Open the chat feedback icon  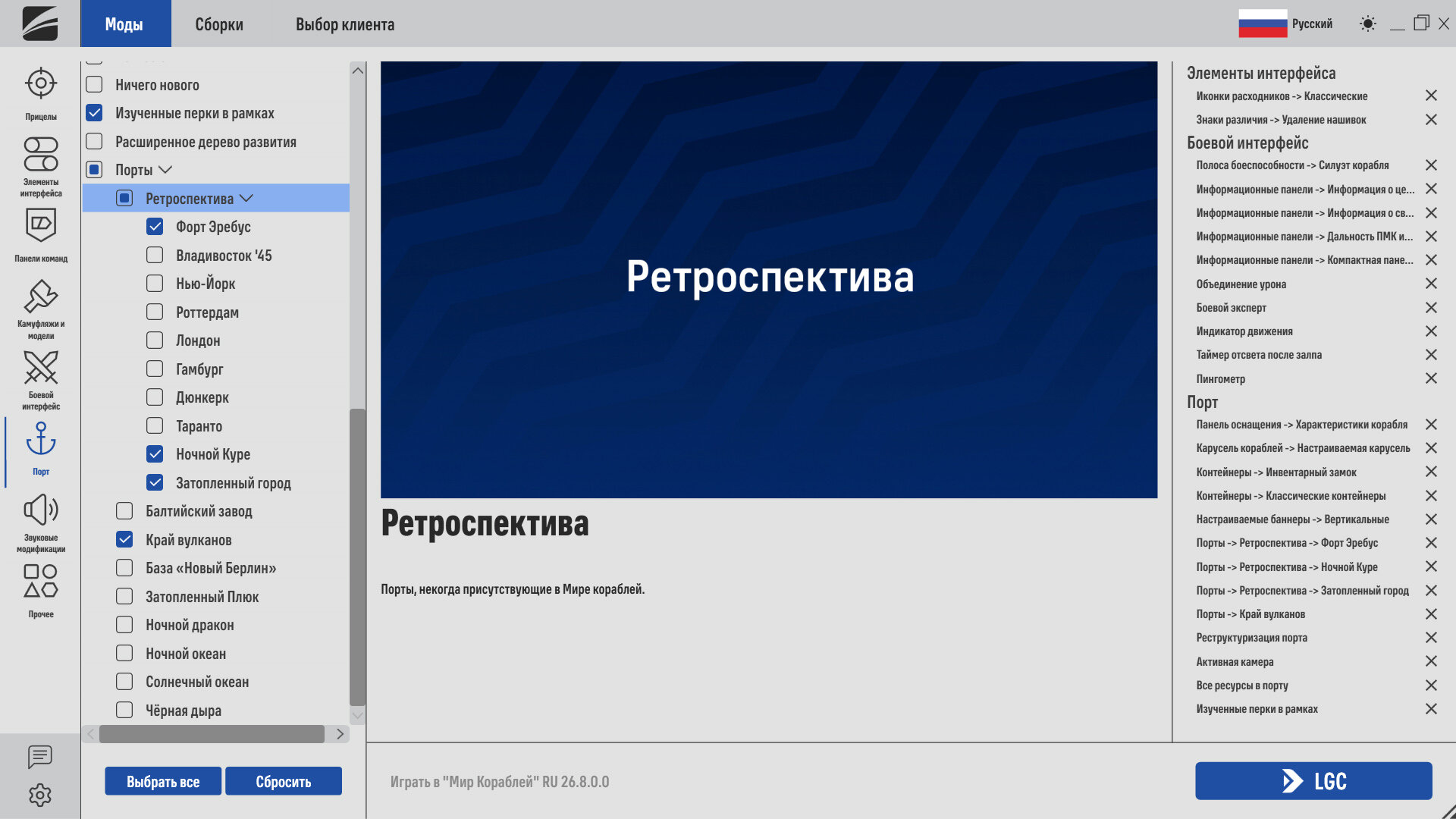[x=40, y=756]
